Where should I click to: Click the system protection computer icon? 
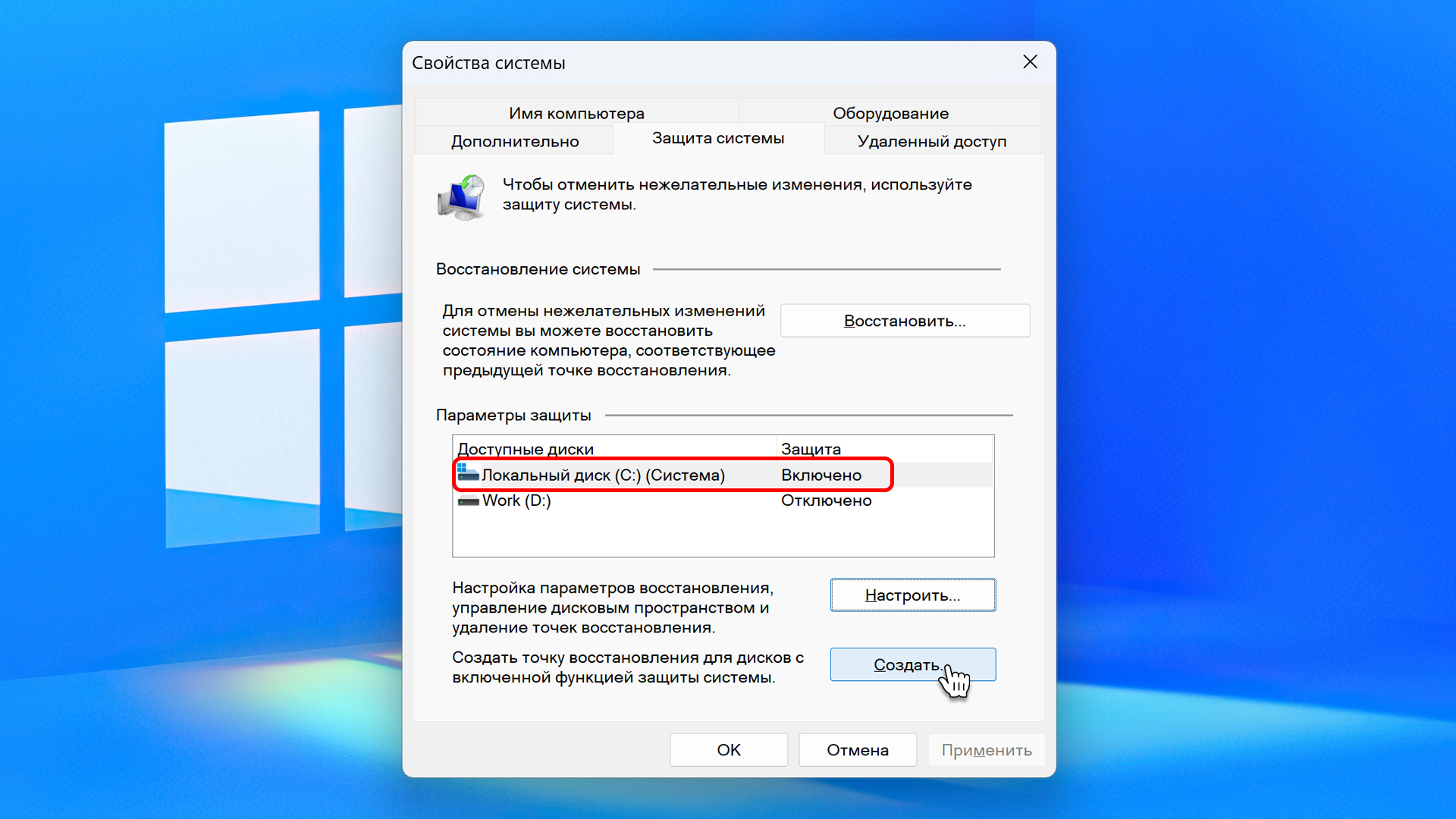pos(461,197)
